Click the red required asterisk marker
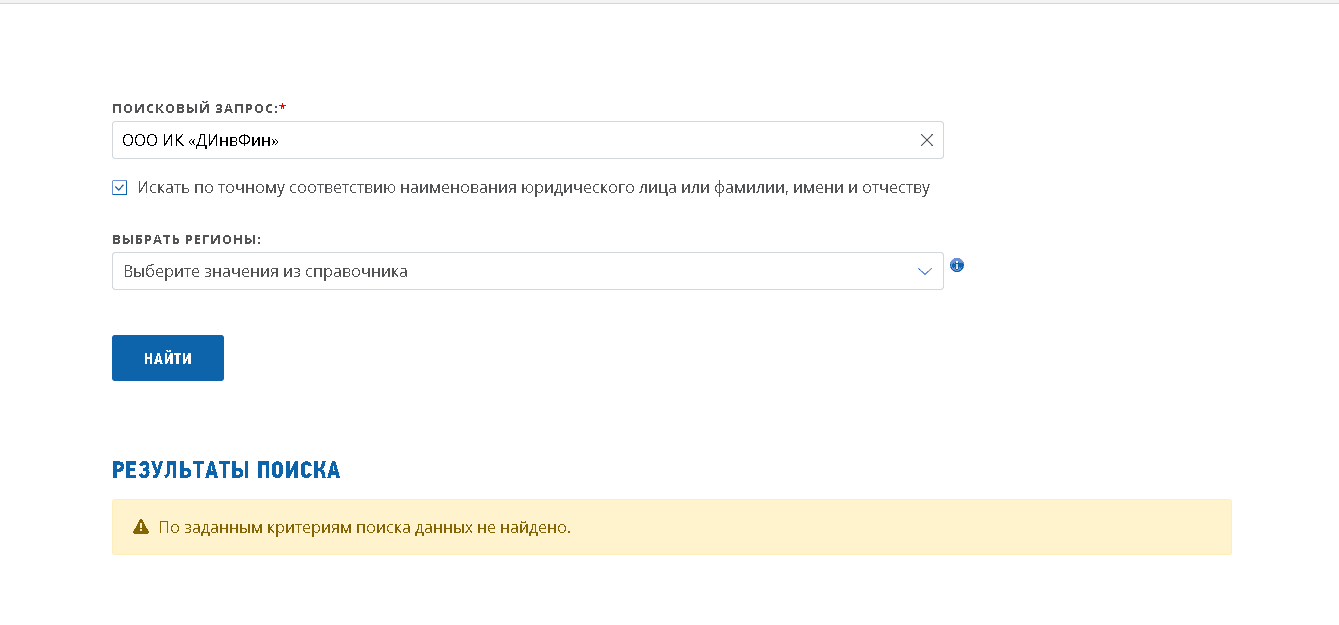Image resolution: width=1339 pixels, height=625 pixels. pos(283,107)
